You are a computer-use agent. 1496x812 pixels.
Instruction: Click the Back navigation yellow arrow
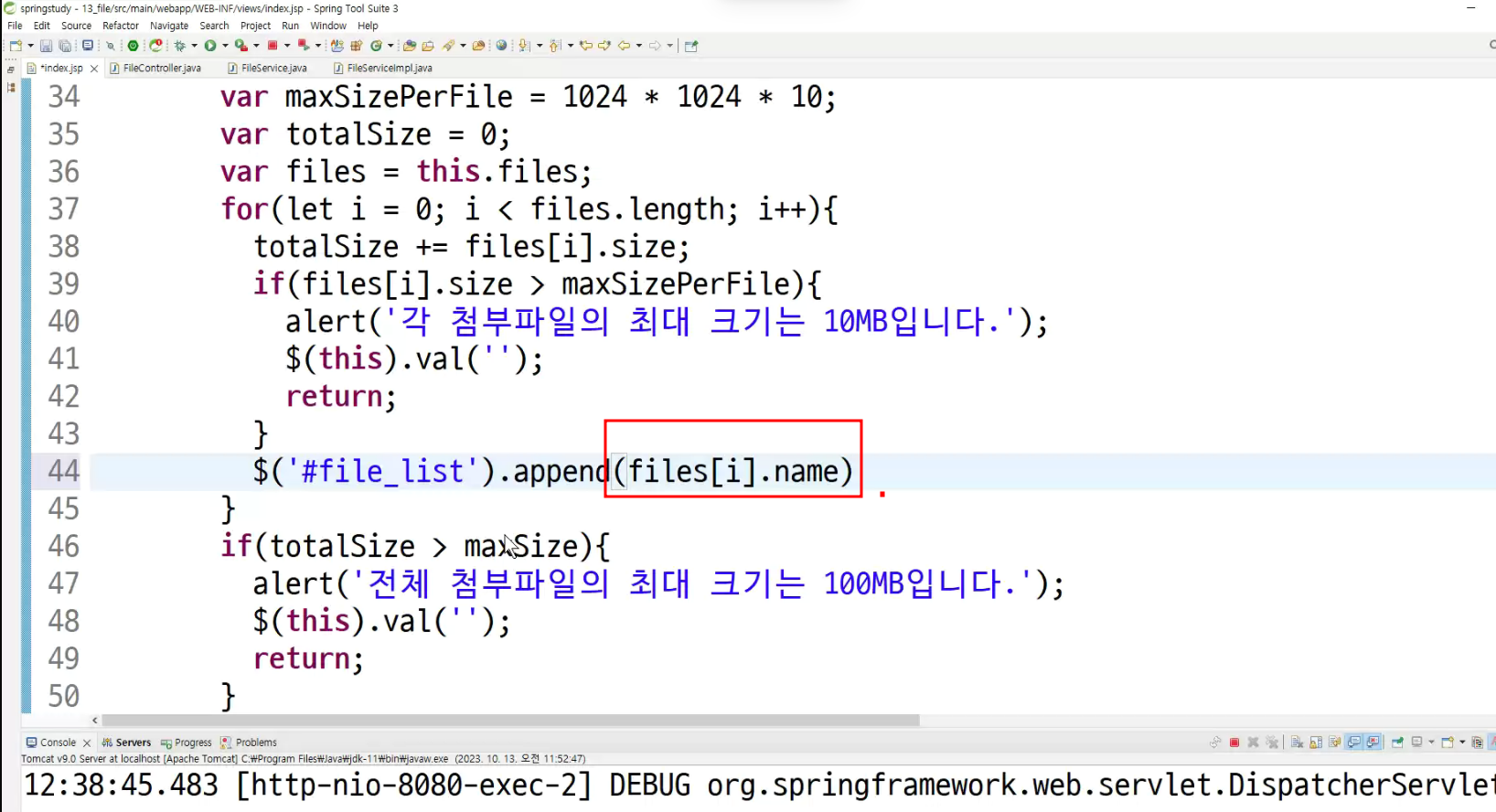point(624,46)
